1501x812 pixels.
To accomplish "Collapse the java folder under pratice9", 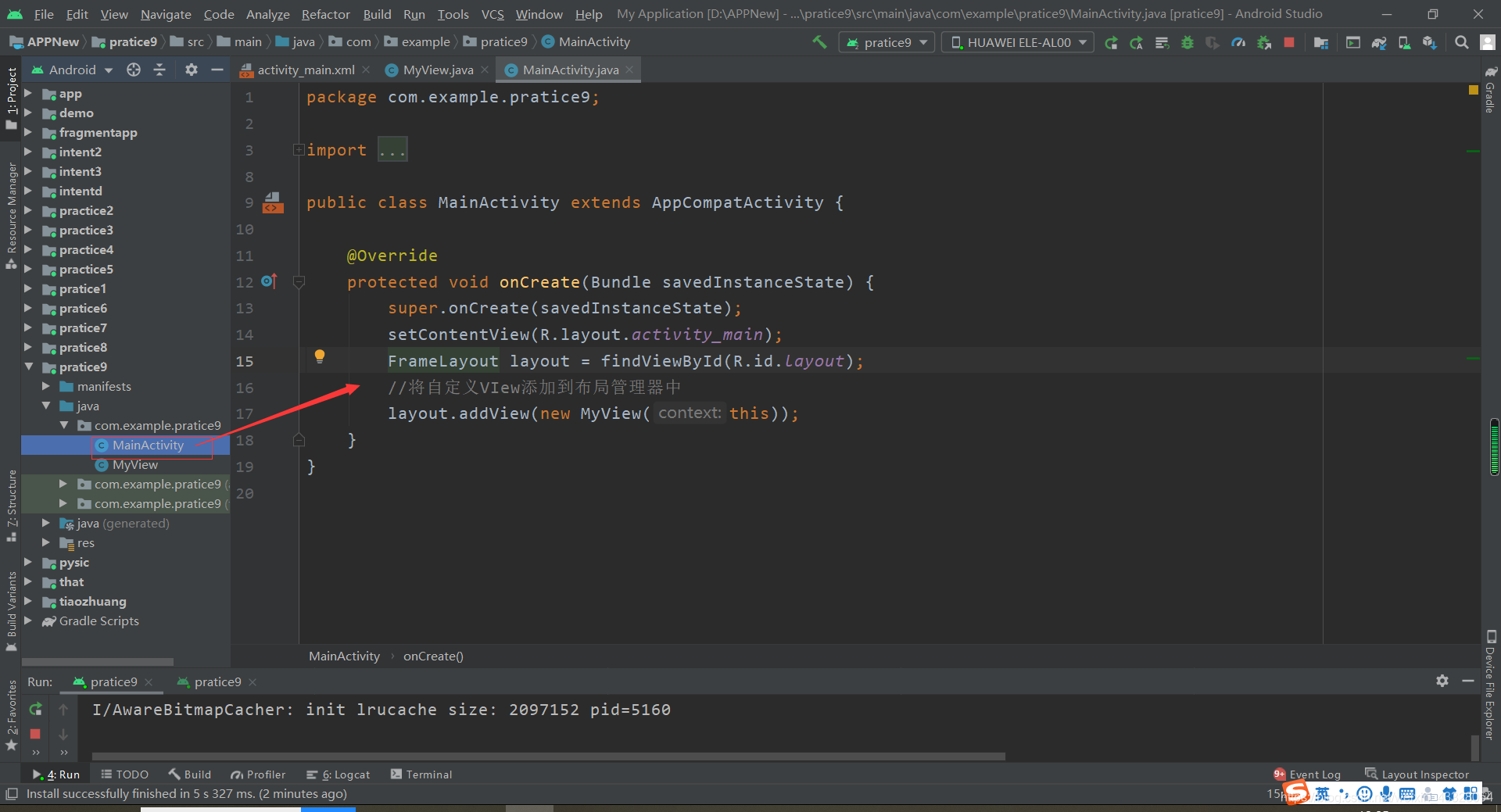I will 46,406.
